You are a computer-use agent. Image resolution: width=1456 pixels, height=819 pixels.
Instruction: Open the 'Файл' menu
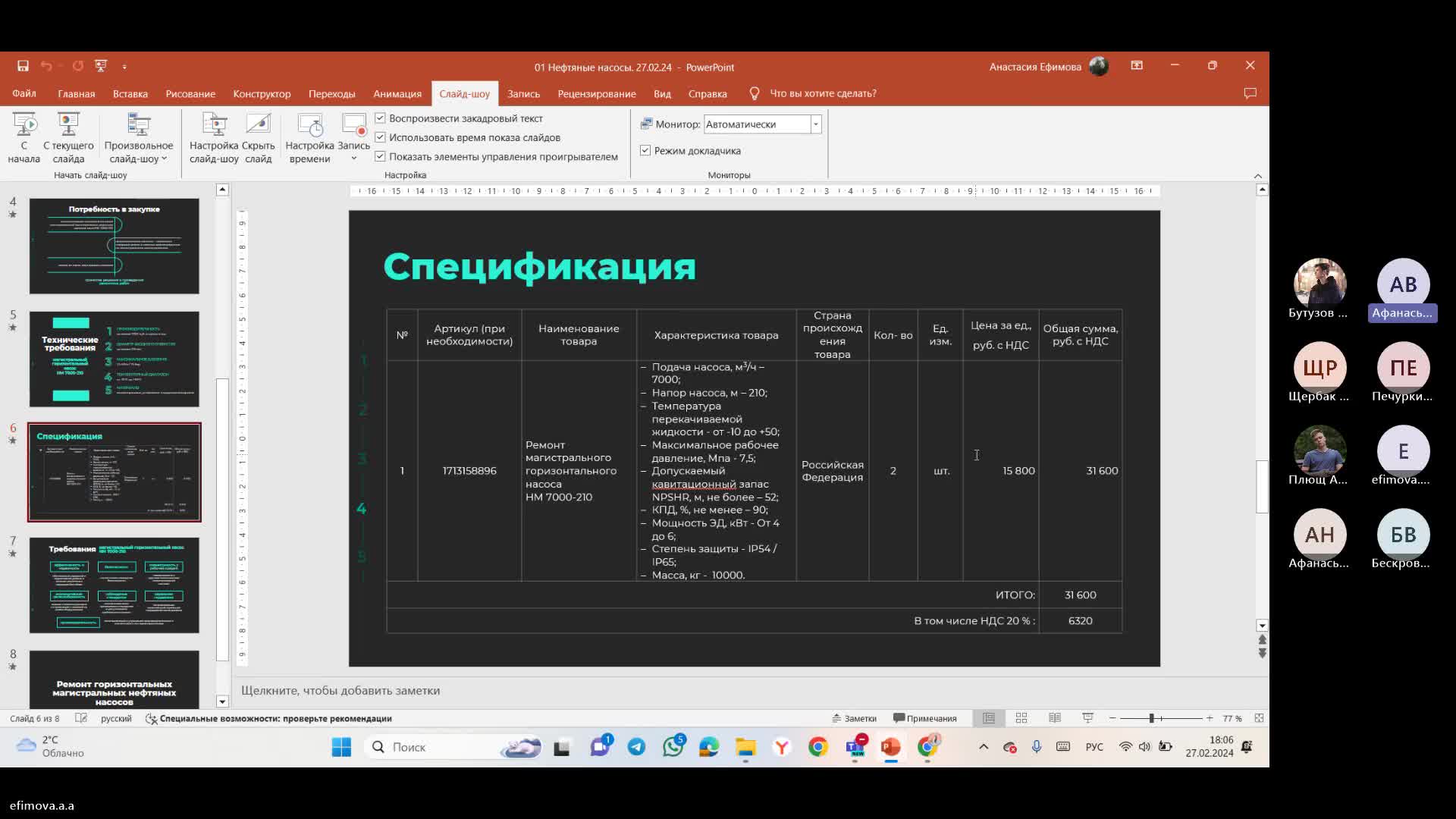pyautogui.click(x=24, y=93)
